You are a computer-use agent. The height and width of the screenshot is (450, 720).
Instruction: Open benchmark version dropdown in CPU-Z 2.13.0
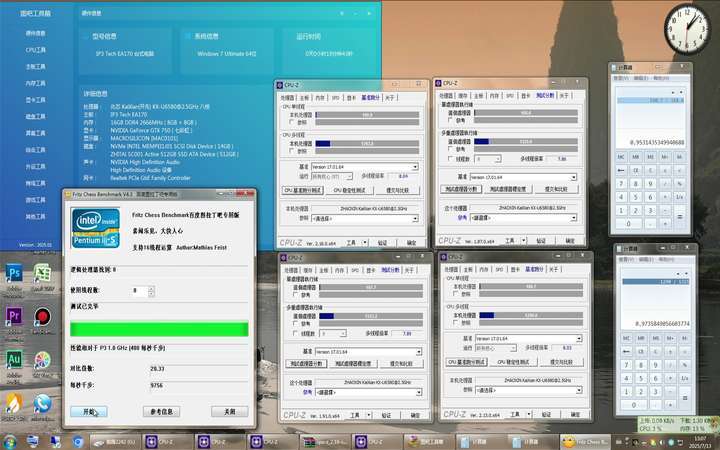[529, 338]
